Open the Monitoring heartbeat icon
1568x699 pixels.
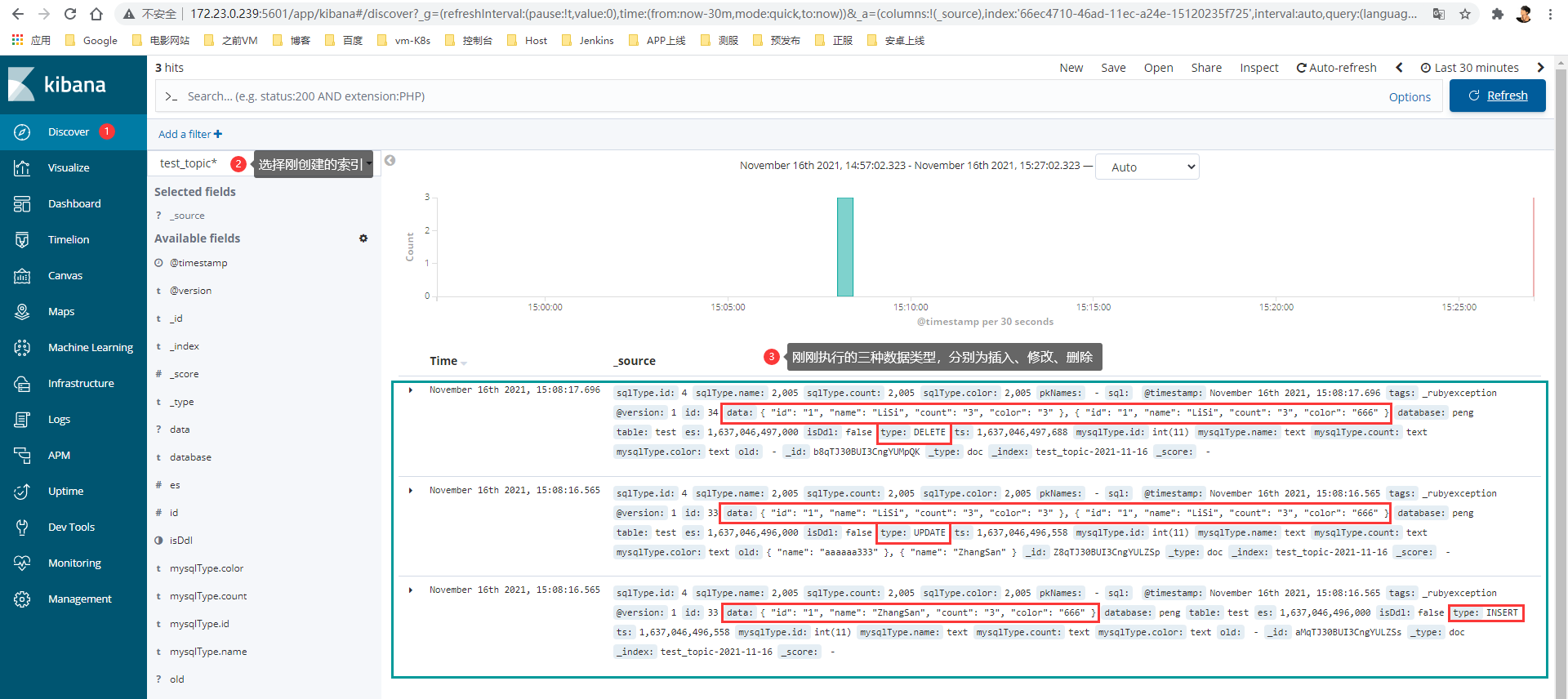[x=22, y=563]
